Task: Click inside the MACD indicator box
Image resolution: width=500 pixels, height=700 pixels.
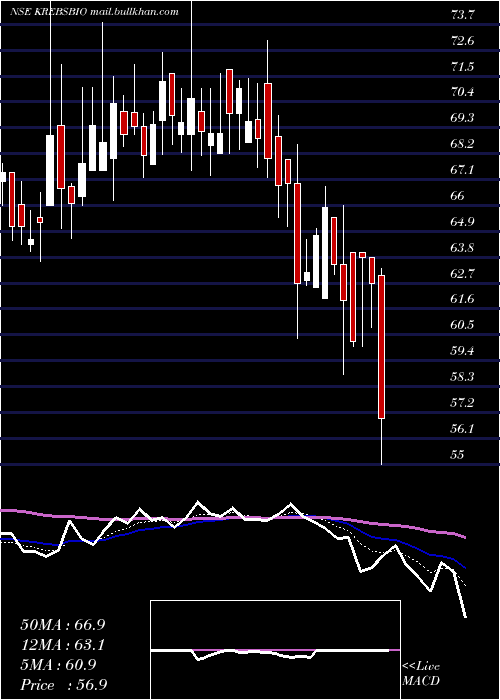Action: pyautogui.click(x=275, y=650)
